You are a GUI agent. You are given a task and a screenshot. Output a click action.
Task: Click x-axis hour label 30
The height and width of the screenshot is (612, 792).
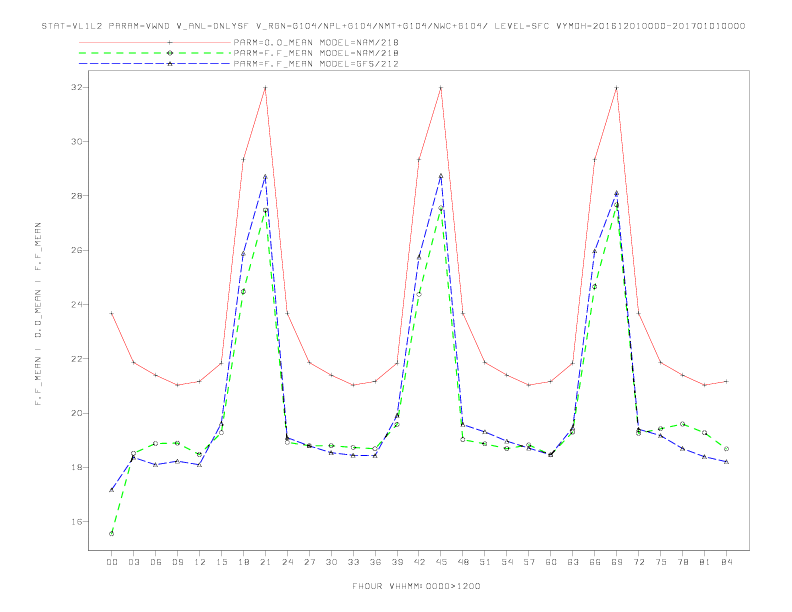(x=331, y=562)
